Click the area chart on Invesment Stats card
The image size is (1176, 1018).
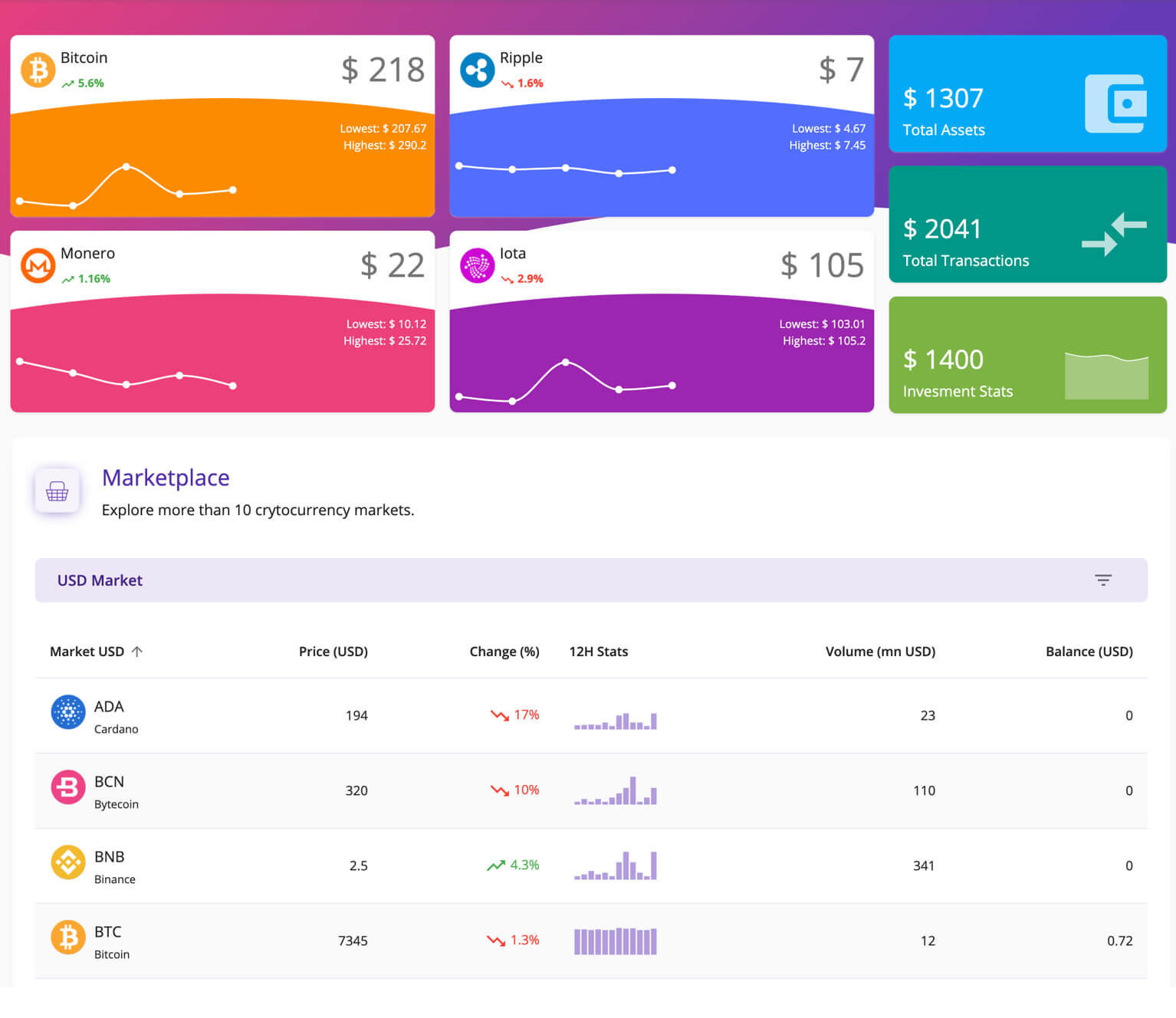point(1106,376)
